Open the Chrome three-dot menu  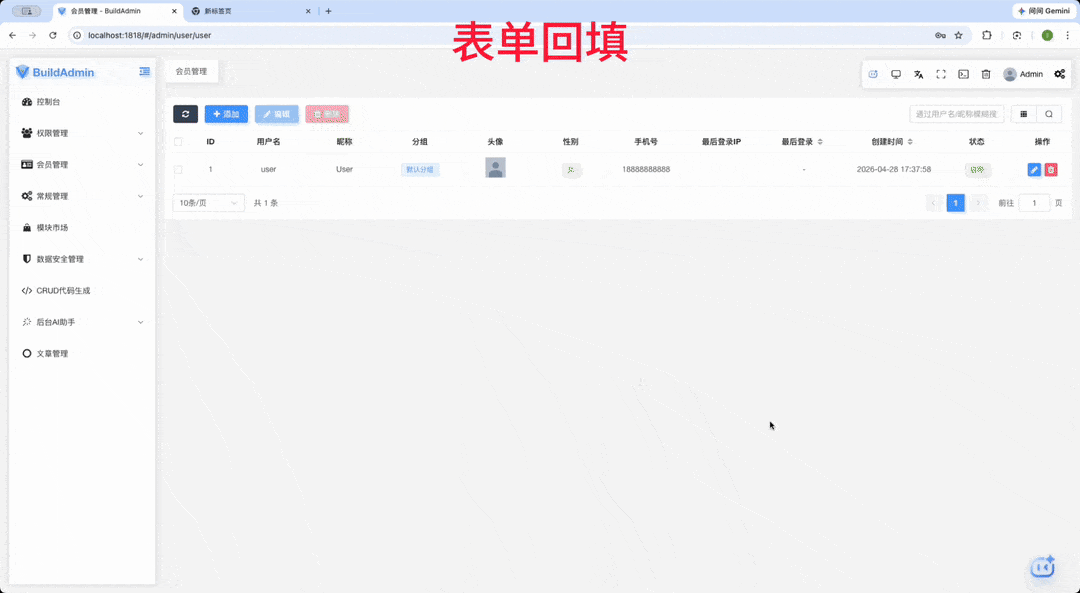coord(1068,35)
